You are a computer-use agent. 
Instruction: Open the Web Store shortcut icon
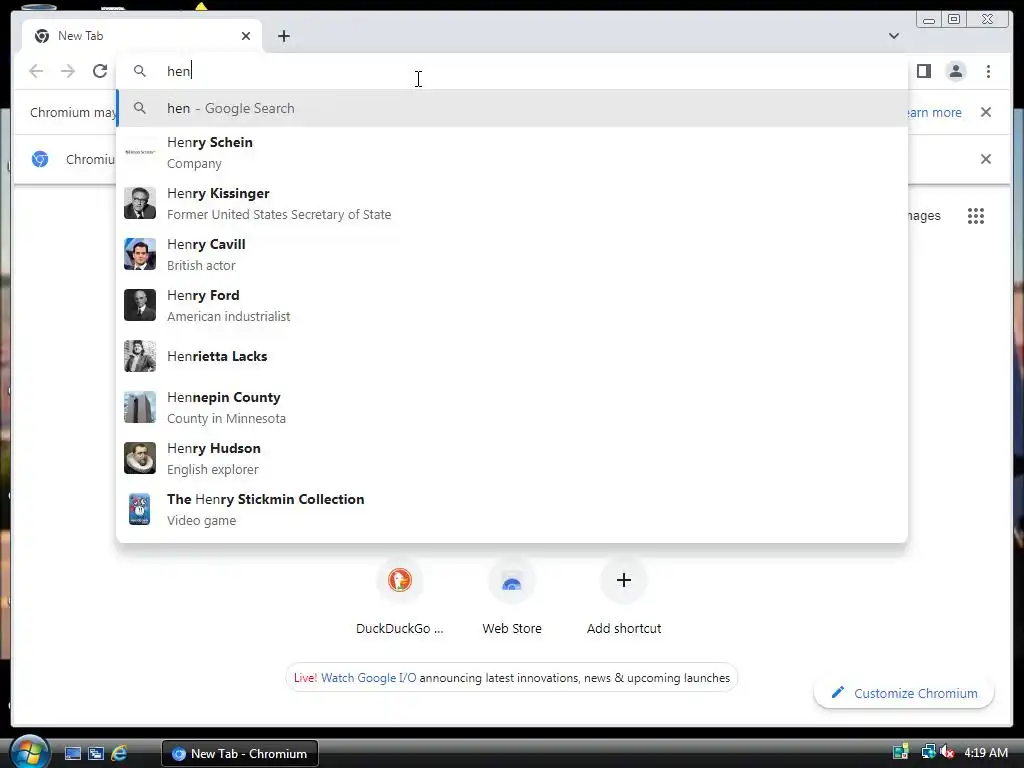(x=512, y=580)
